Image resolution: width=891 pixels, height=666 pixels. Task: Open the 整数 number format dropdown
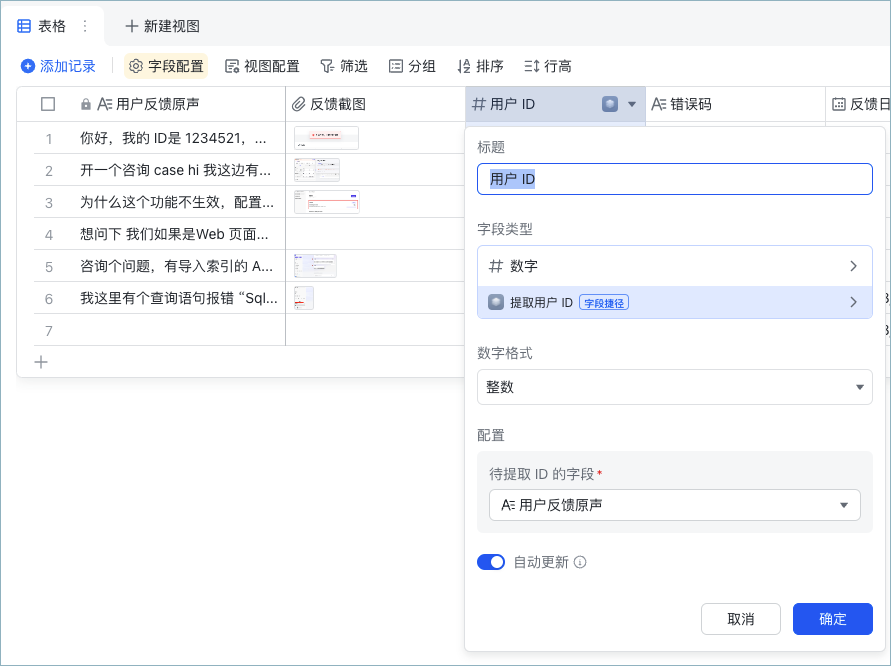tap(675, 387)
